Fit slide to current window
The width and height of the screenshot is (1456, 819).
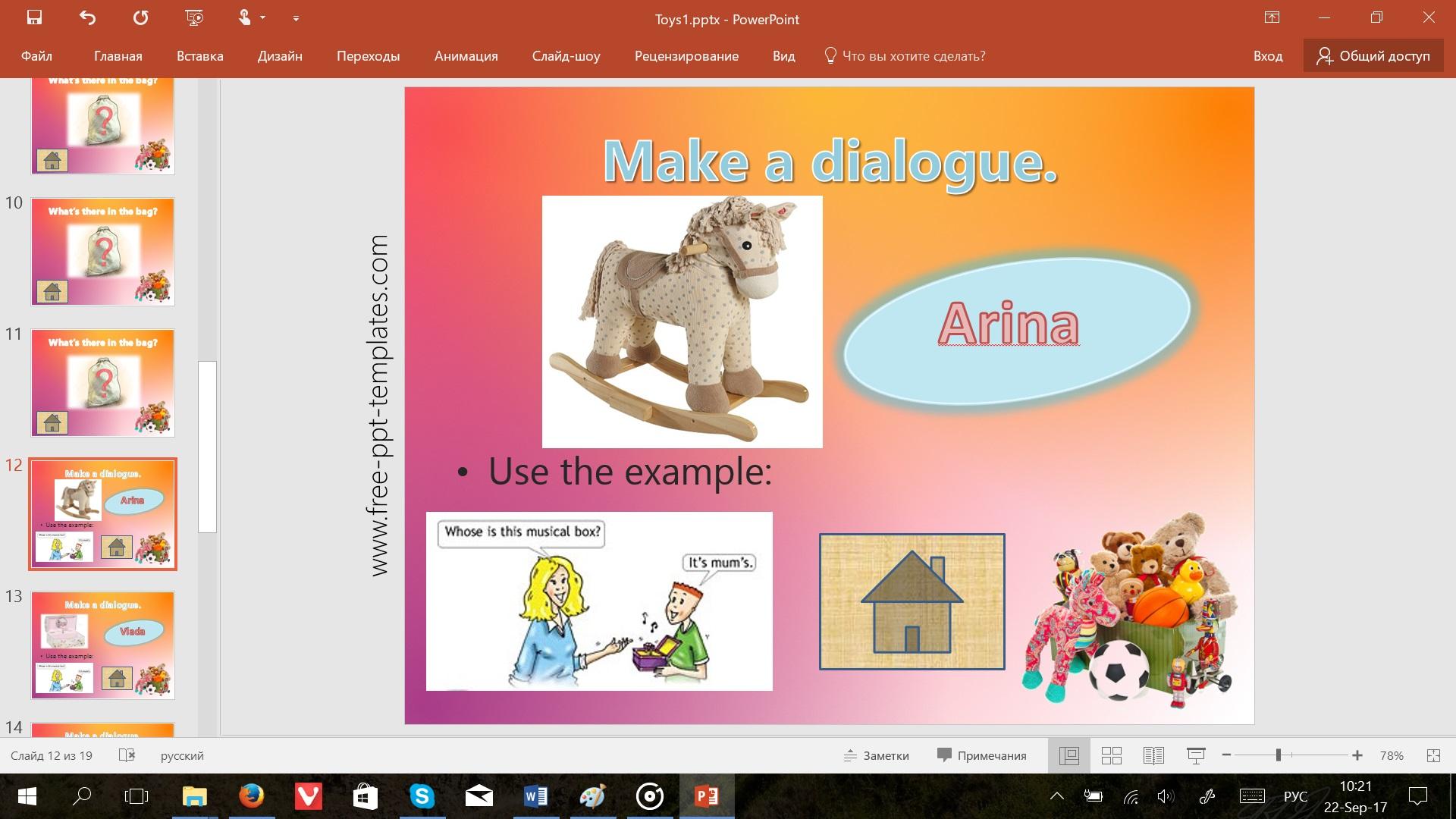1433,755
